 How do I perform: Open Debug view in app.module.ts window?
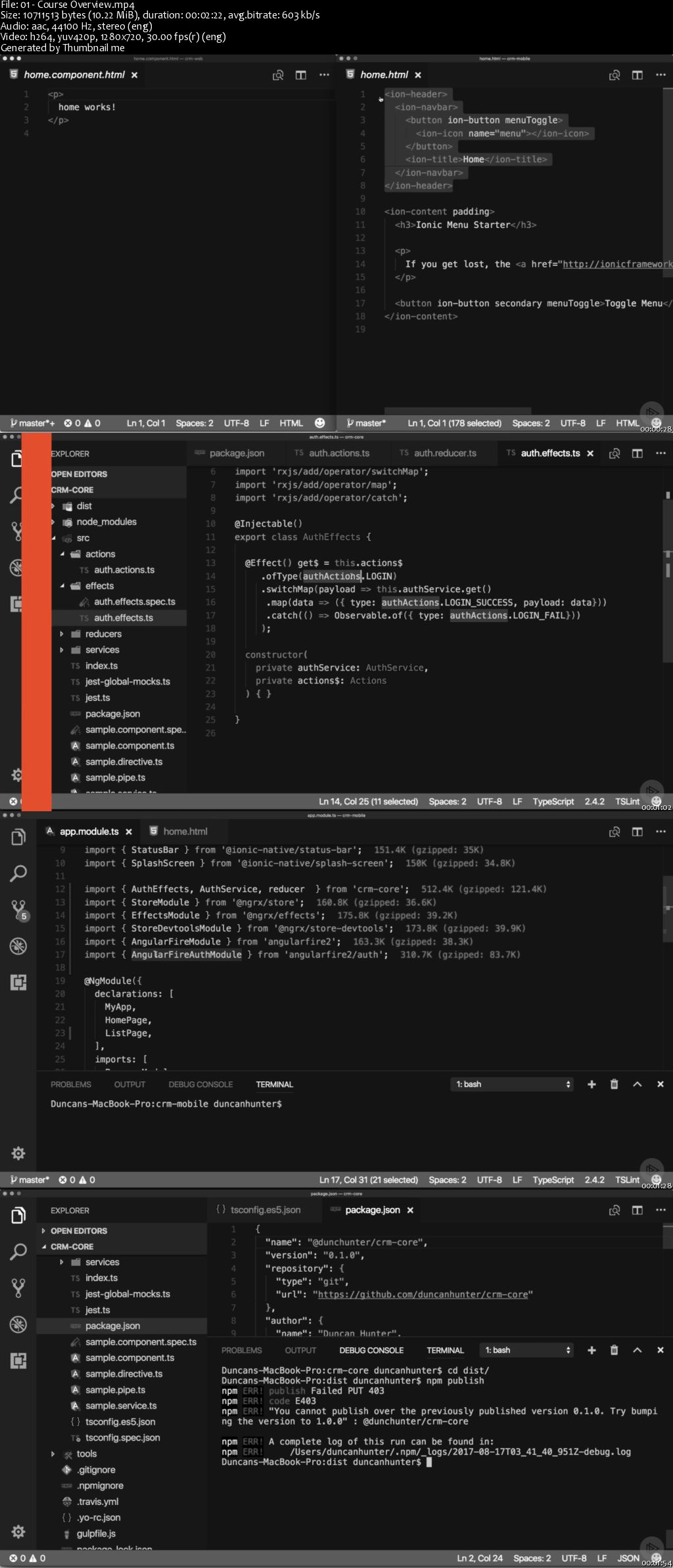(18, 946)
